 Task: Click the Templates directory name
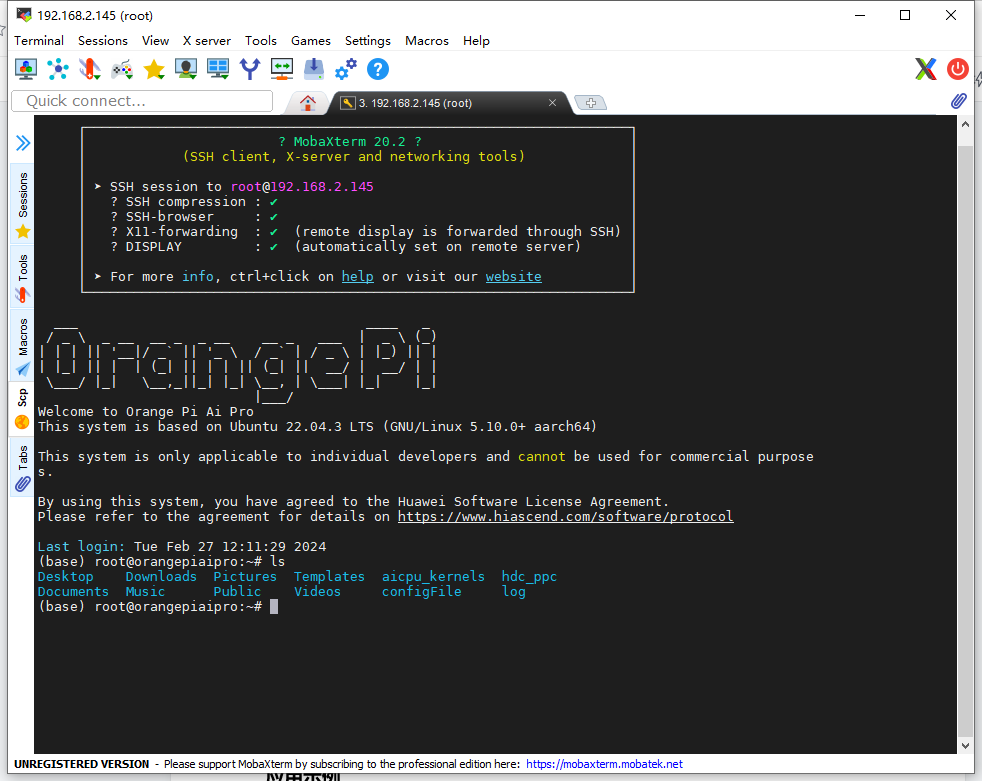(329, 576)
